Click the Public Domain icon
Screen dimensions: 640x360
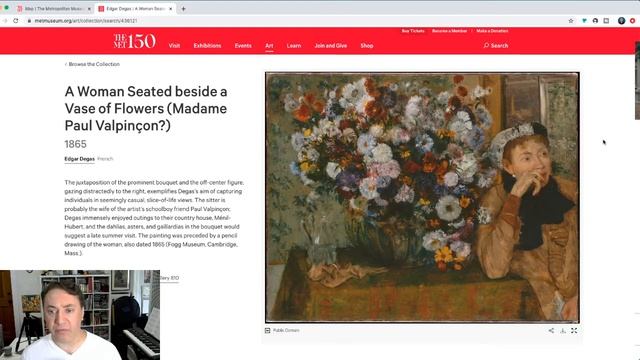pyautogui.click(x=268, y=330)
